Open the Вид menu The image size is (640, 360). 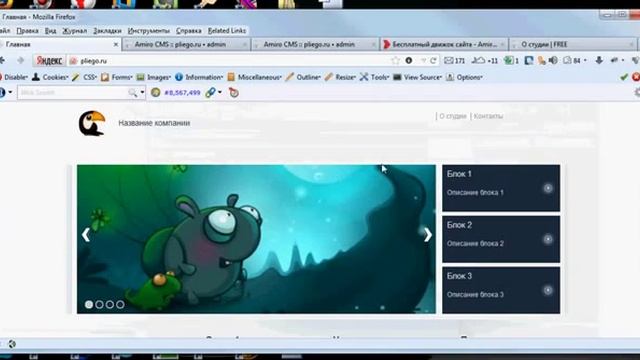51,31
